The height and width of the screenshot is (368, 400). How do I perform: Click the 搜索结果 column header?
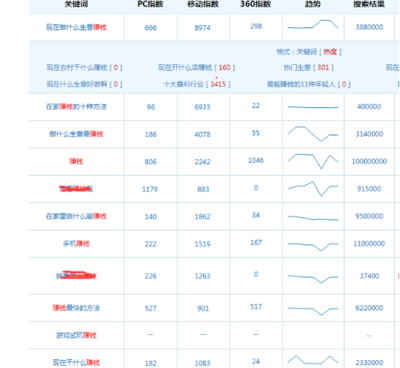click(x=369, y=4)
